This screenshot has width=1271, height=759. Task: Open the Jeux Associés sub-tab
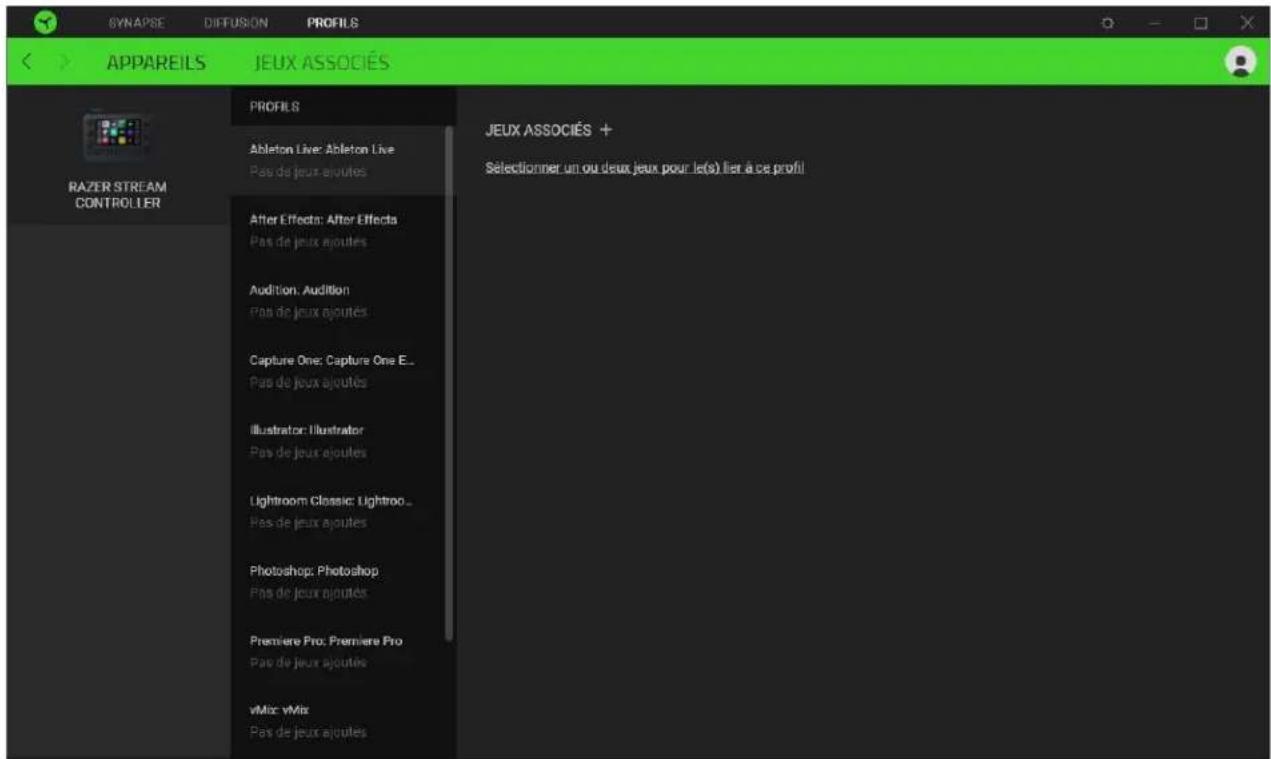320,63
